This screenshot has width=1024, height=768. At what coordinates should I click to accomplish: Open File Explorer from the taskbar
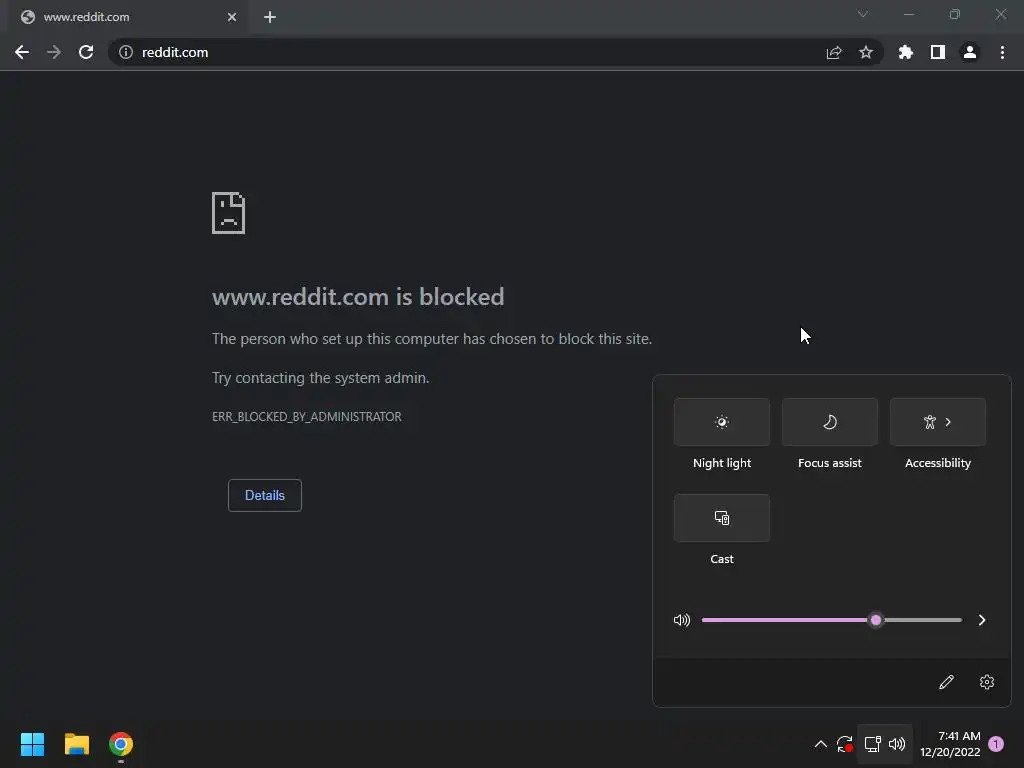76,744
